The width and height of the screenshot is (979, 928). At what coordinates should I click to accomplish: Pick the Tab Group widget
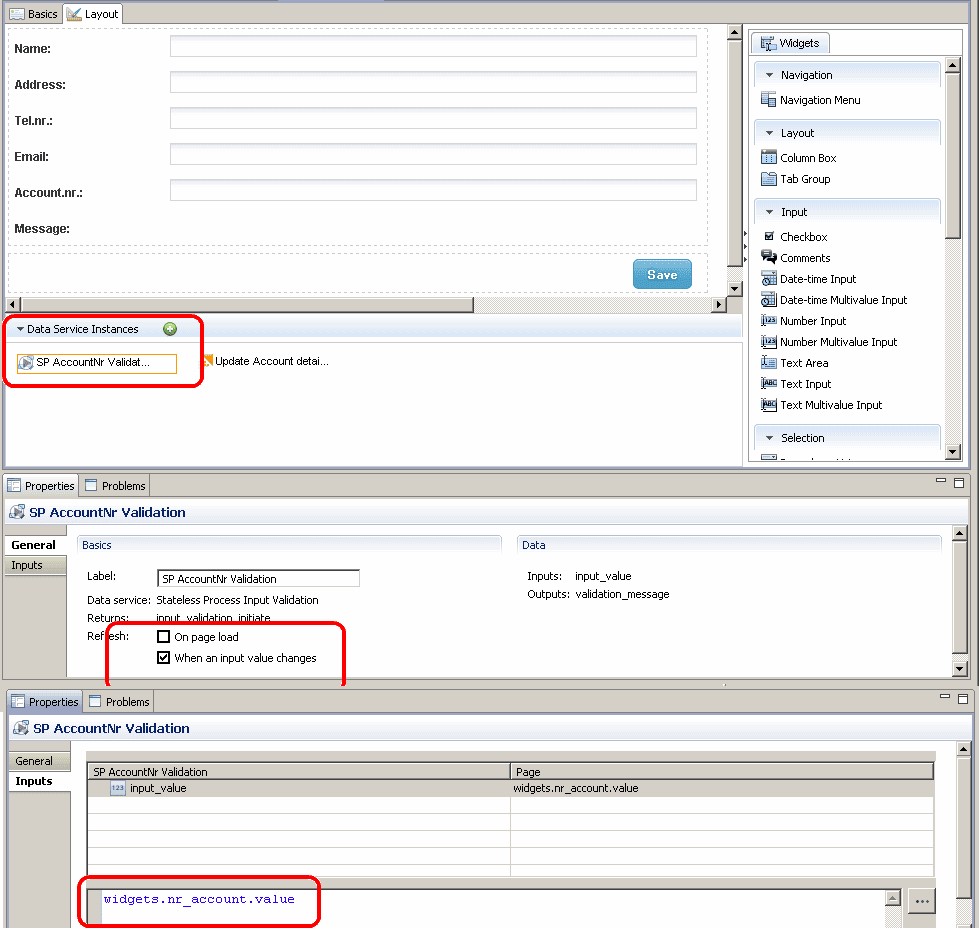796,179
